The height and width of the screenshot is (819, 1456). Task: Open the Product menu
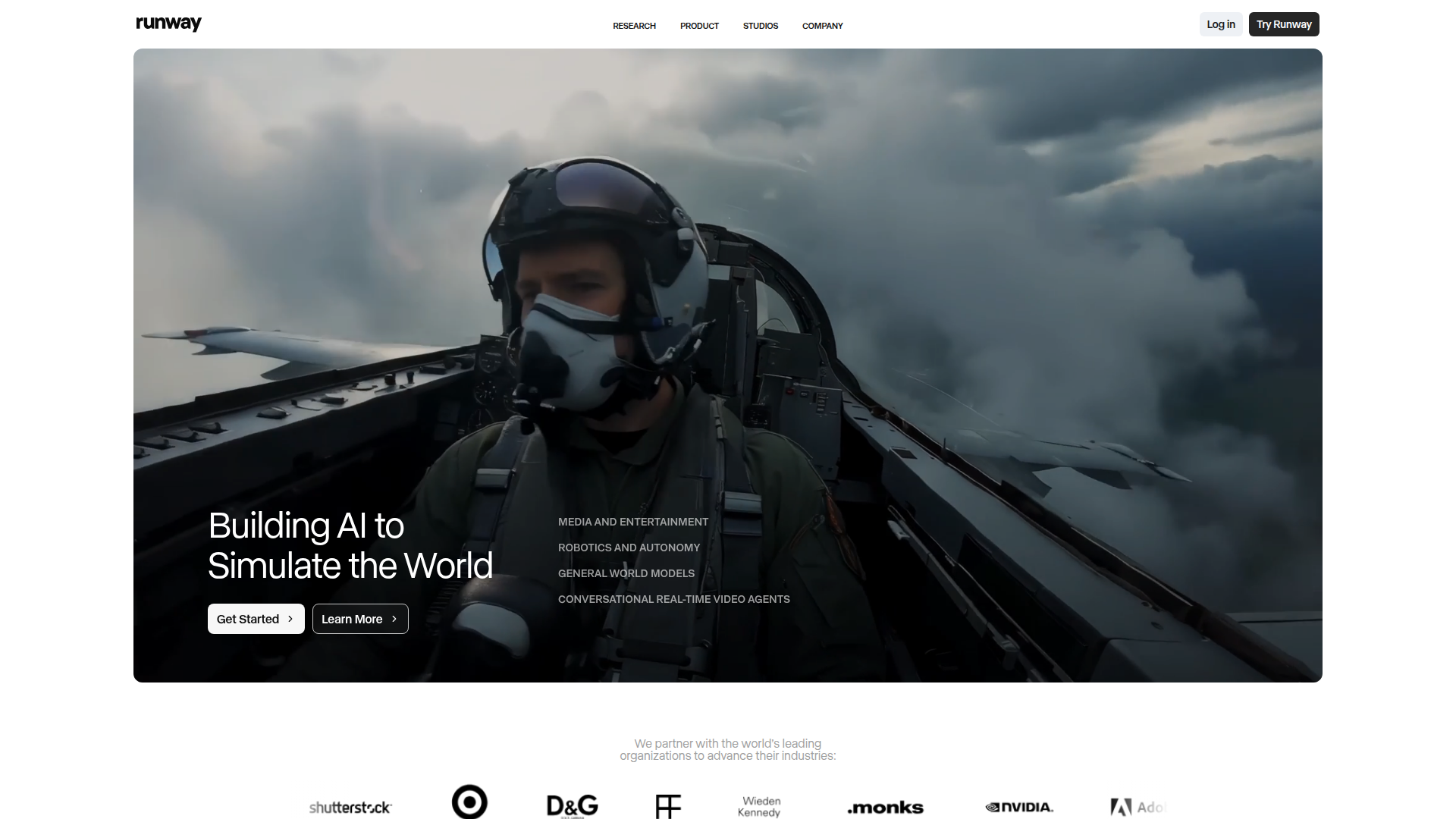coord(699,26)
